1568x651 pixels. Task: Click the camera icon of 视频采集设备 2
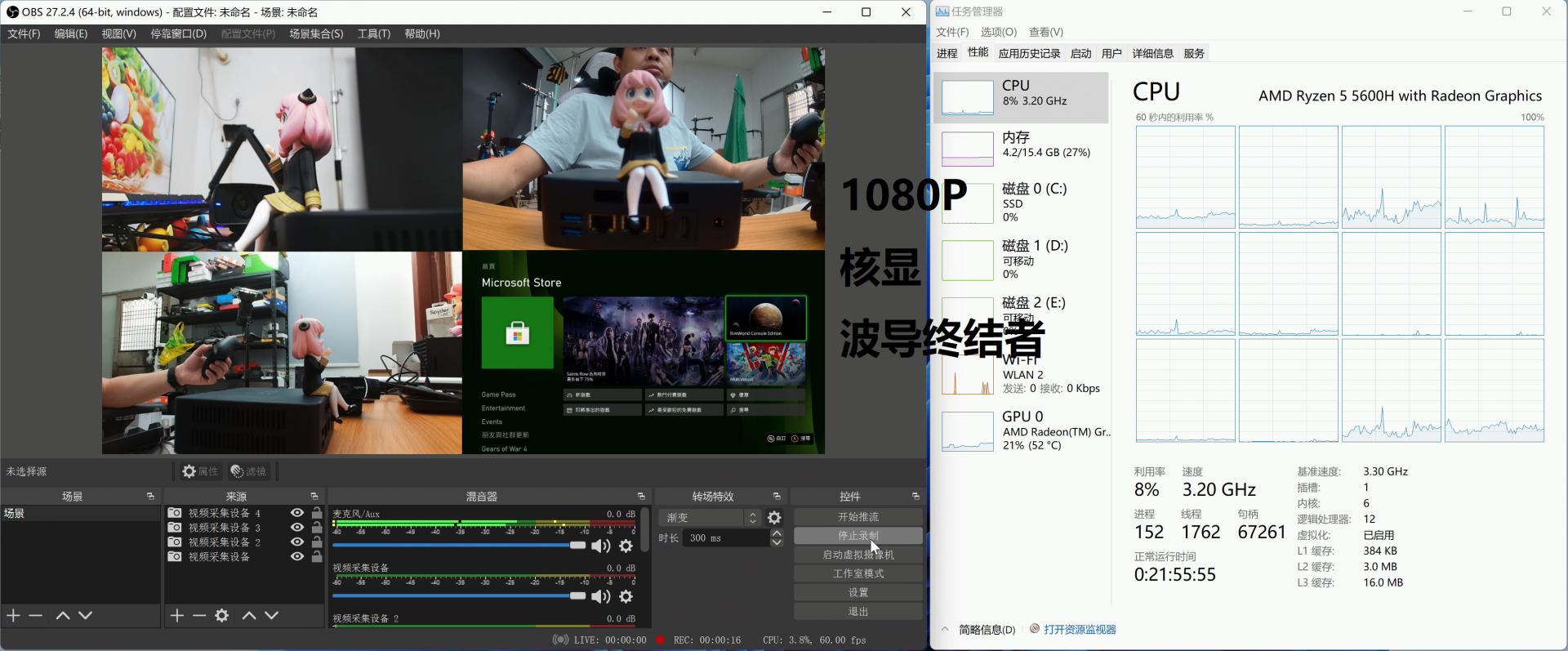175,542
